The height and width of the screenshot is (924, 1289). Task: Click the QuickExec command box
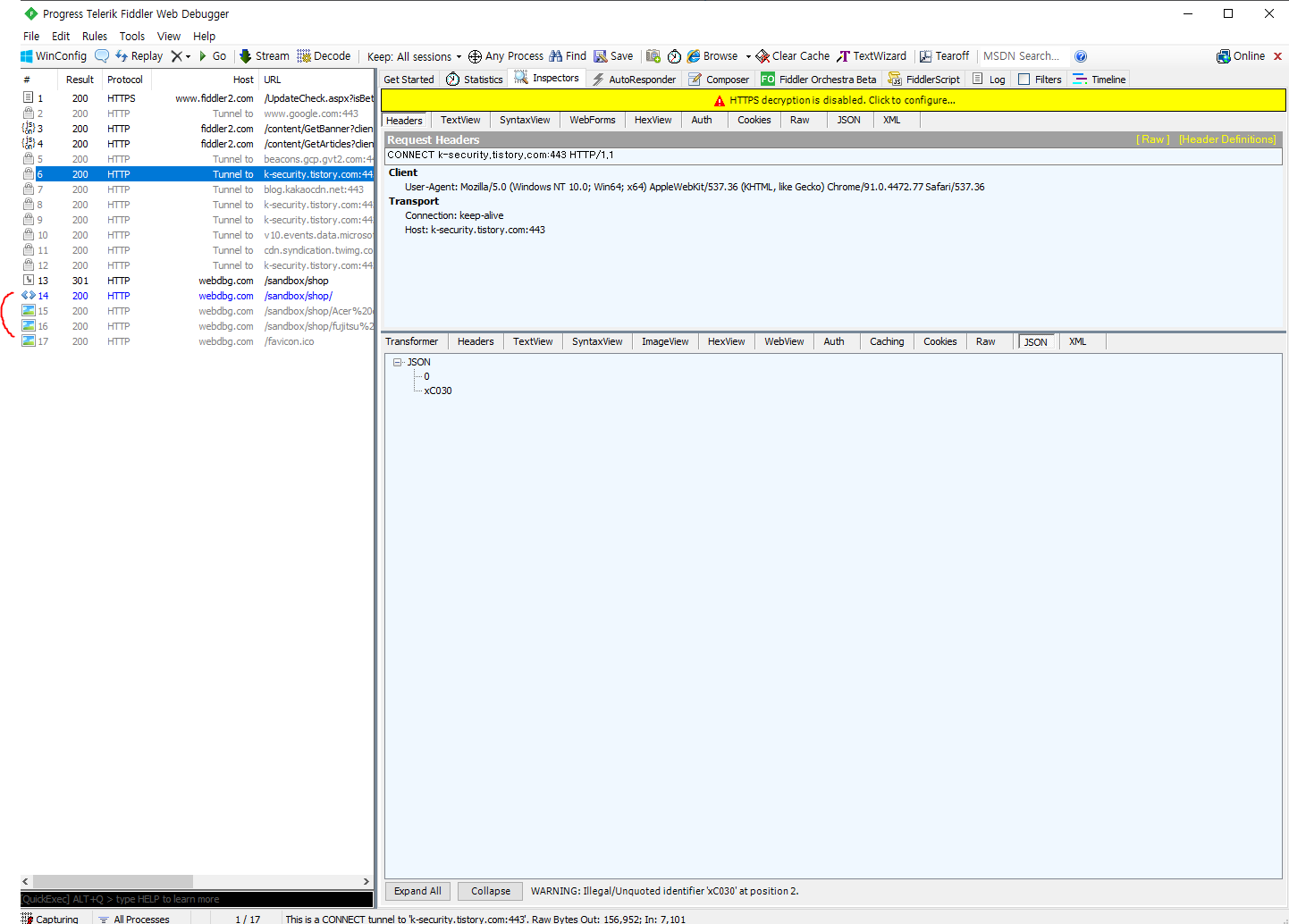pyautogui.click(x=197, y=899)
